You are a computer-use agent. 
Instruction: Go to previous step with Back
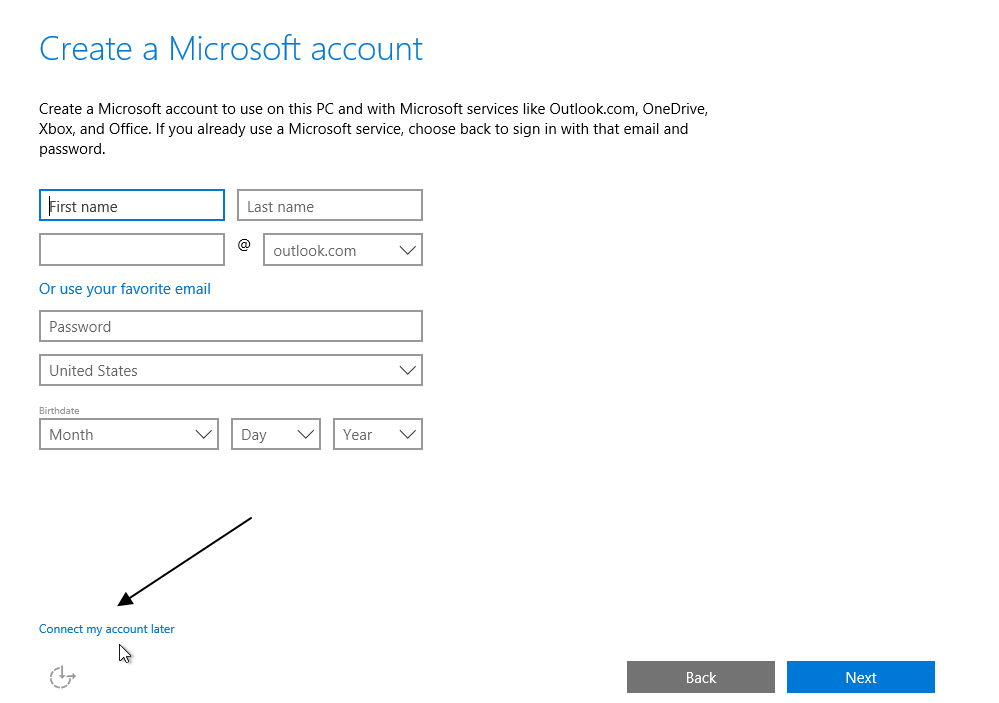pyautogui.click(x=701, y=677)
